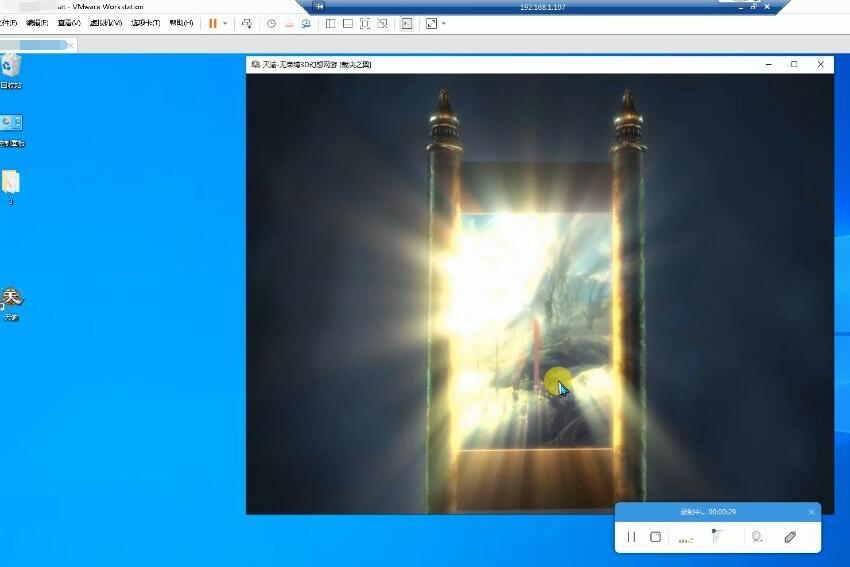Show the library sidebar layout icon
The width and height of the screenshot is (850, 567).
click(x=330, y=23)
